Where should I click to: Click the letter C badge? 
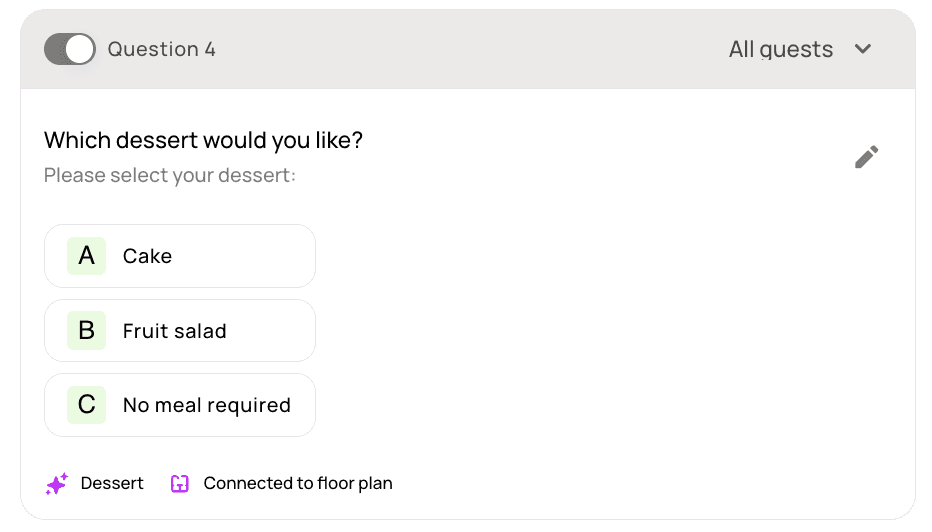click(87, 405)
